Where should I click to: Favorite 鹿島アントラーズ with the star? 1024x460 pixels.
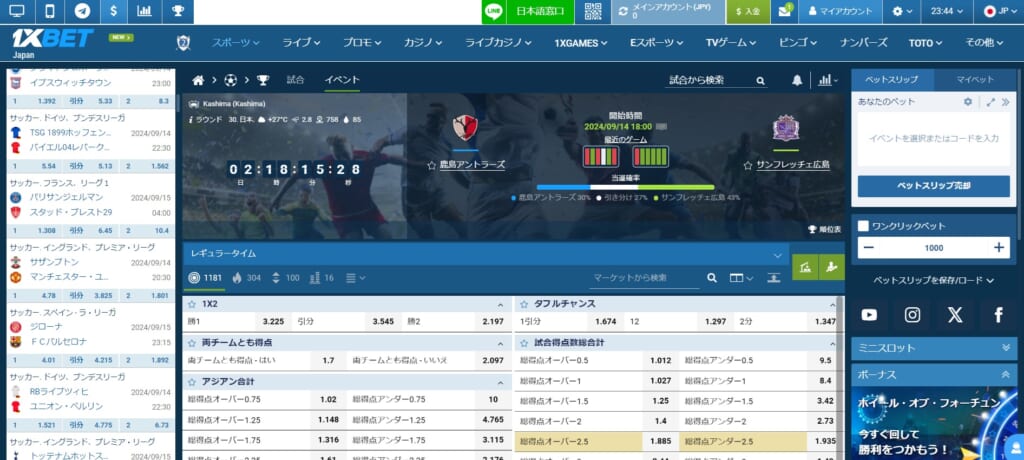click(431, 166)
